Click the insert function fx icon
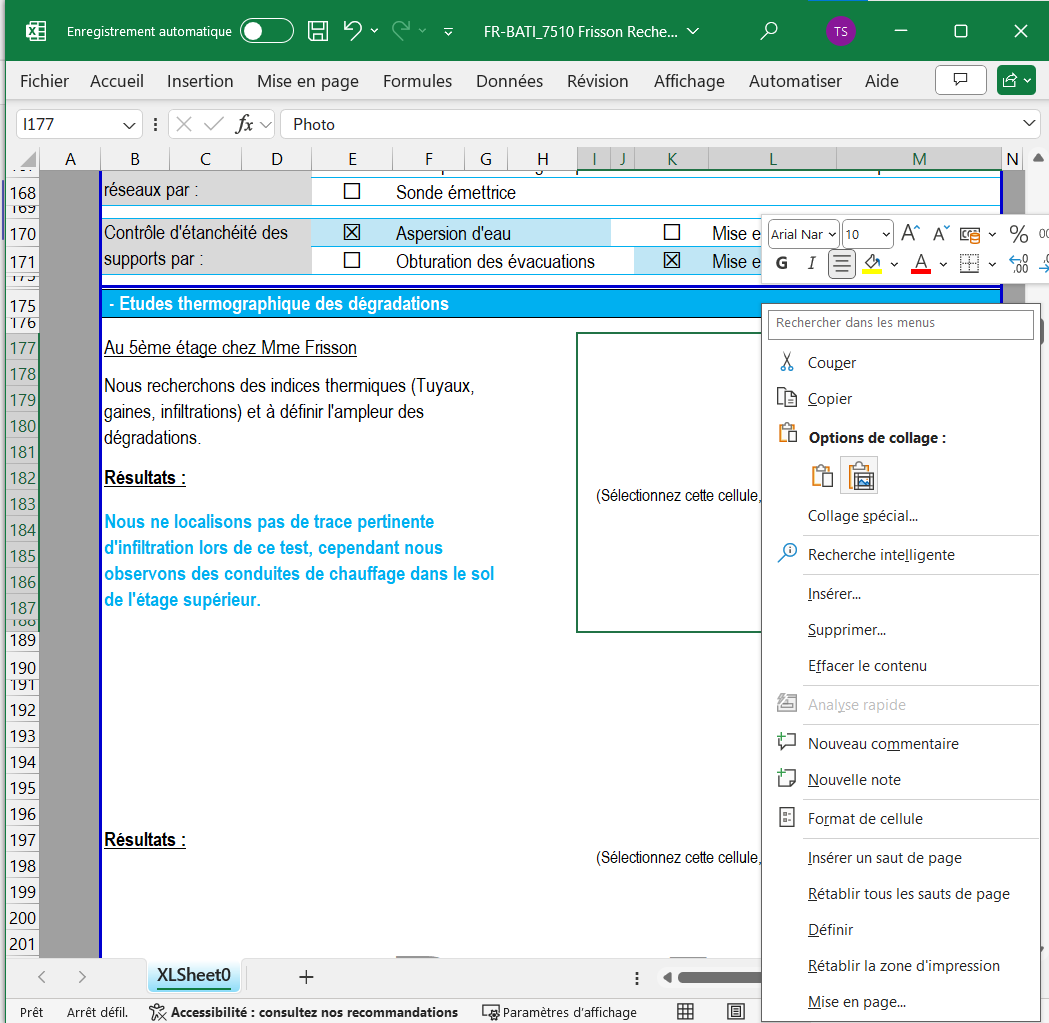The image size is (1049, 1023). (244, 124)
